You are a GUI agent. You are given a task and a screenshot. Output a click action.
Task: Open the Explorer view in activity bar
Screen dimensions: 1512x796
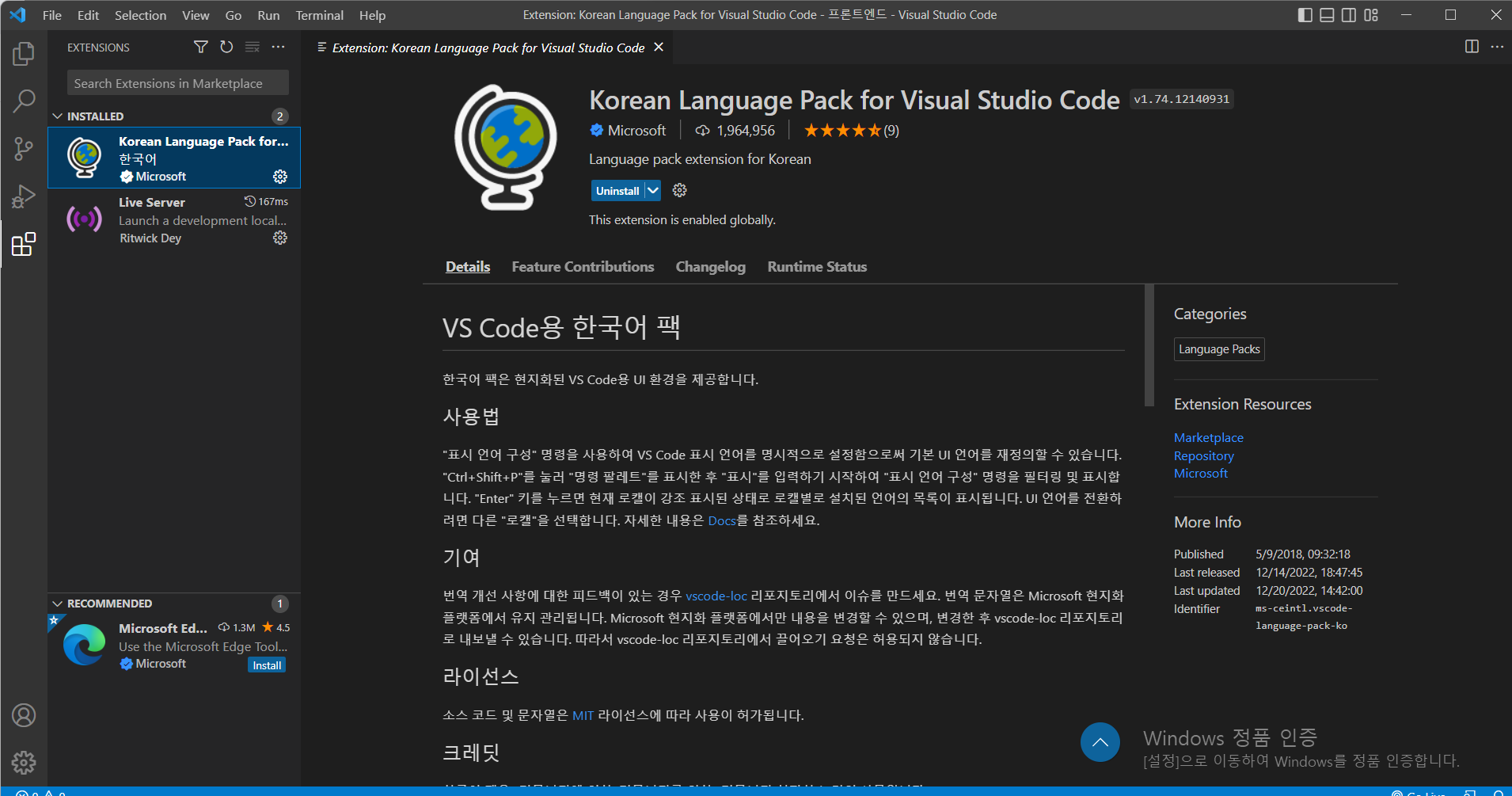pyautogui.click(x=24, y=54)
